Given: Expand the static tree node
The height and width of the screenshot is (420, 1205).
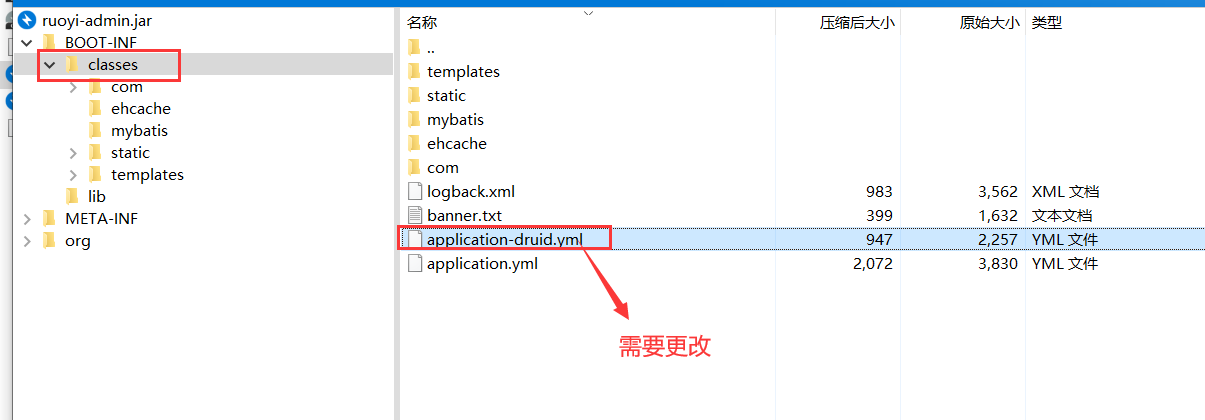Looking at the screenshot, I should coord(73,152).
